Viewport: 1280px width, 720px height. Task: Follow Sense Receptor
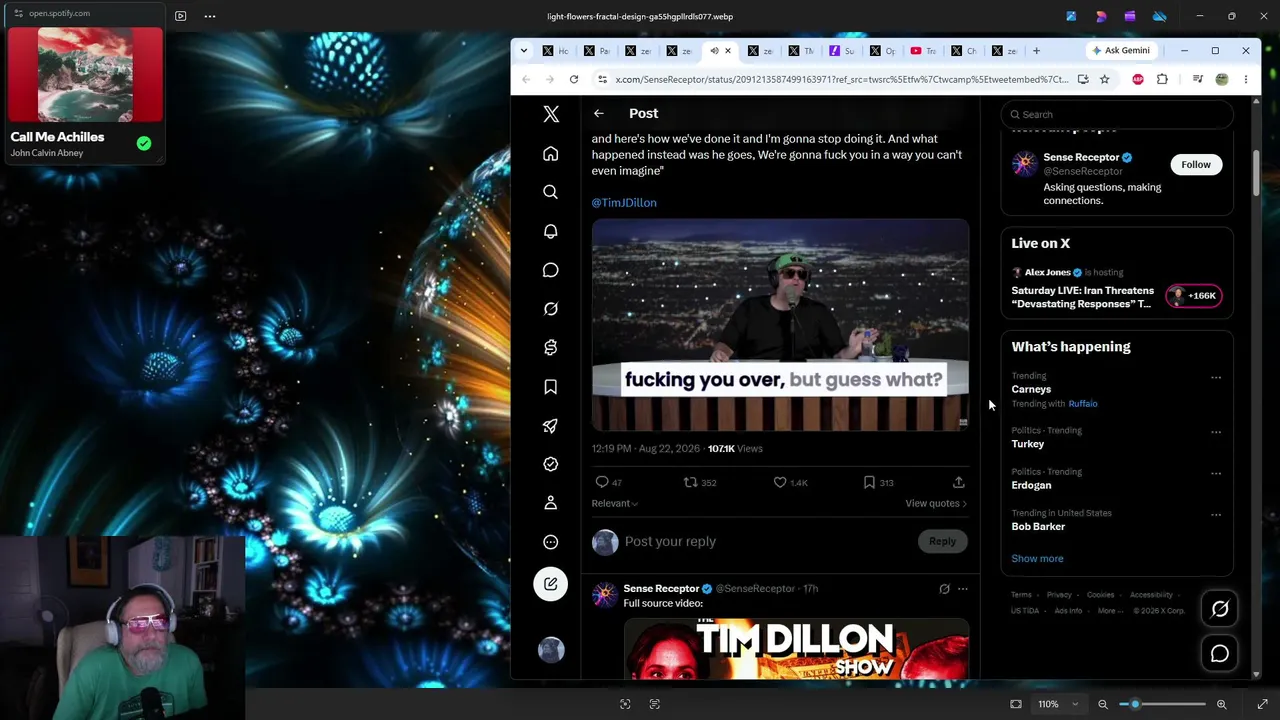pos(1196,165)
